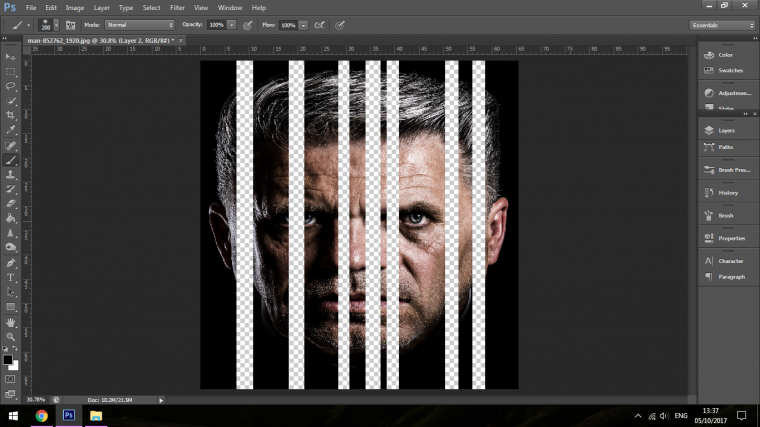The height and width of the screenshot is (427, 760).
Task: Click the foreground color swatch
Action: click(x=7, y=360)
